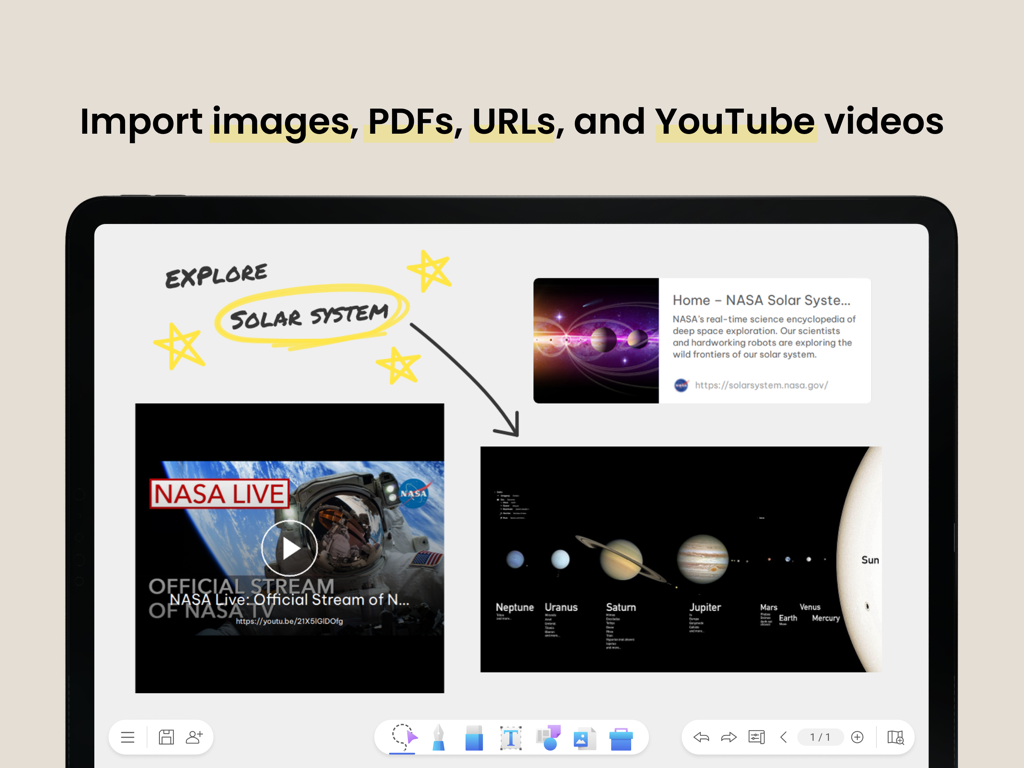This screenshot has height=768, width=1024.
Task: Select the lasso selection tool
Action: [403, 738]
